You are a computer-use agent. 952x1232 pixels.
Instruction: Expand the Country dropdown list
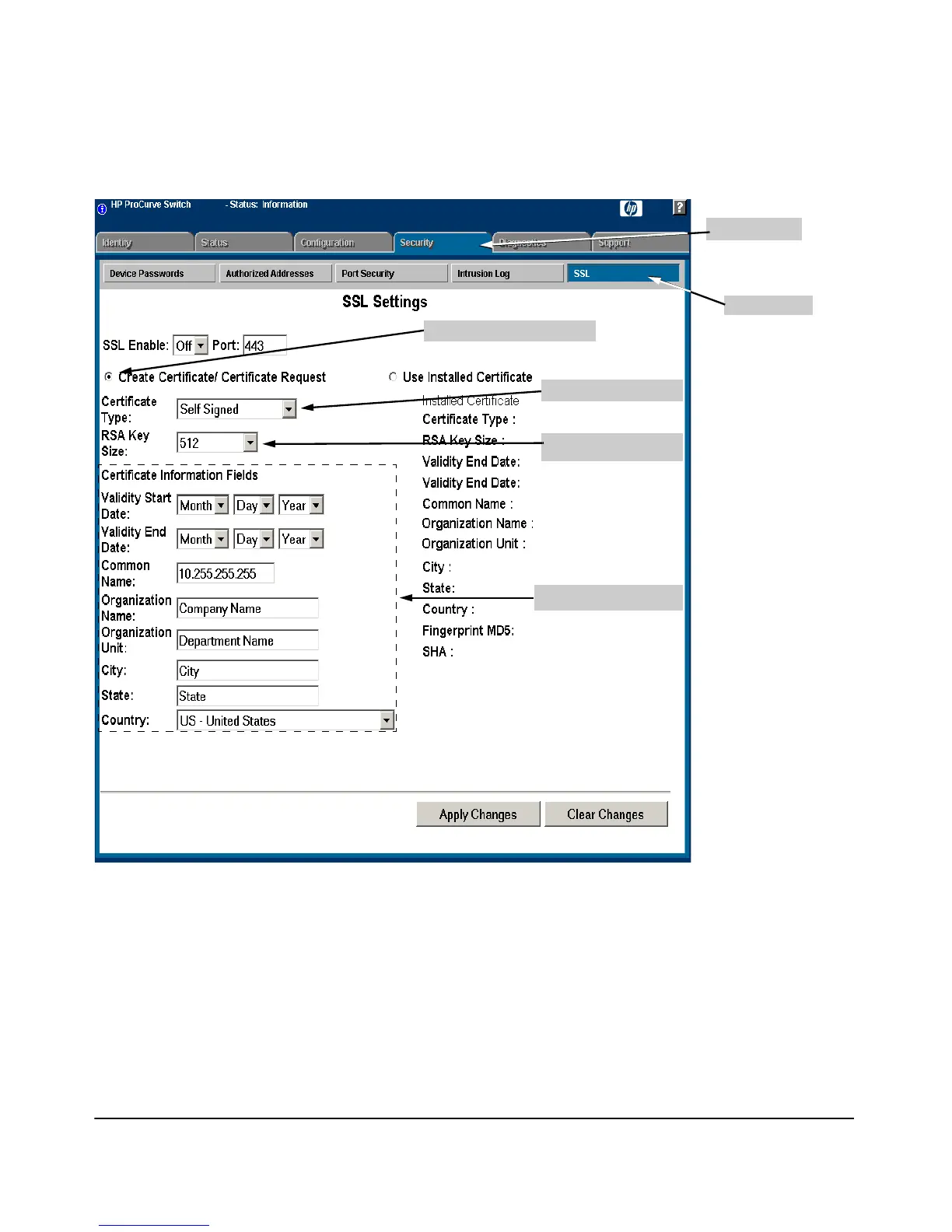285,720
